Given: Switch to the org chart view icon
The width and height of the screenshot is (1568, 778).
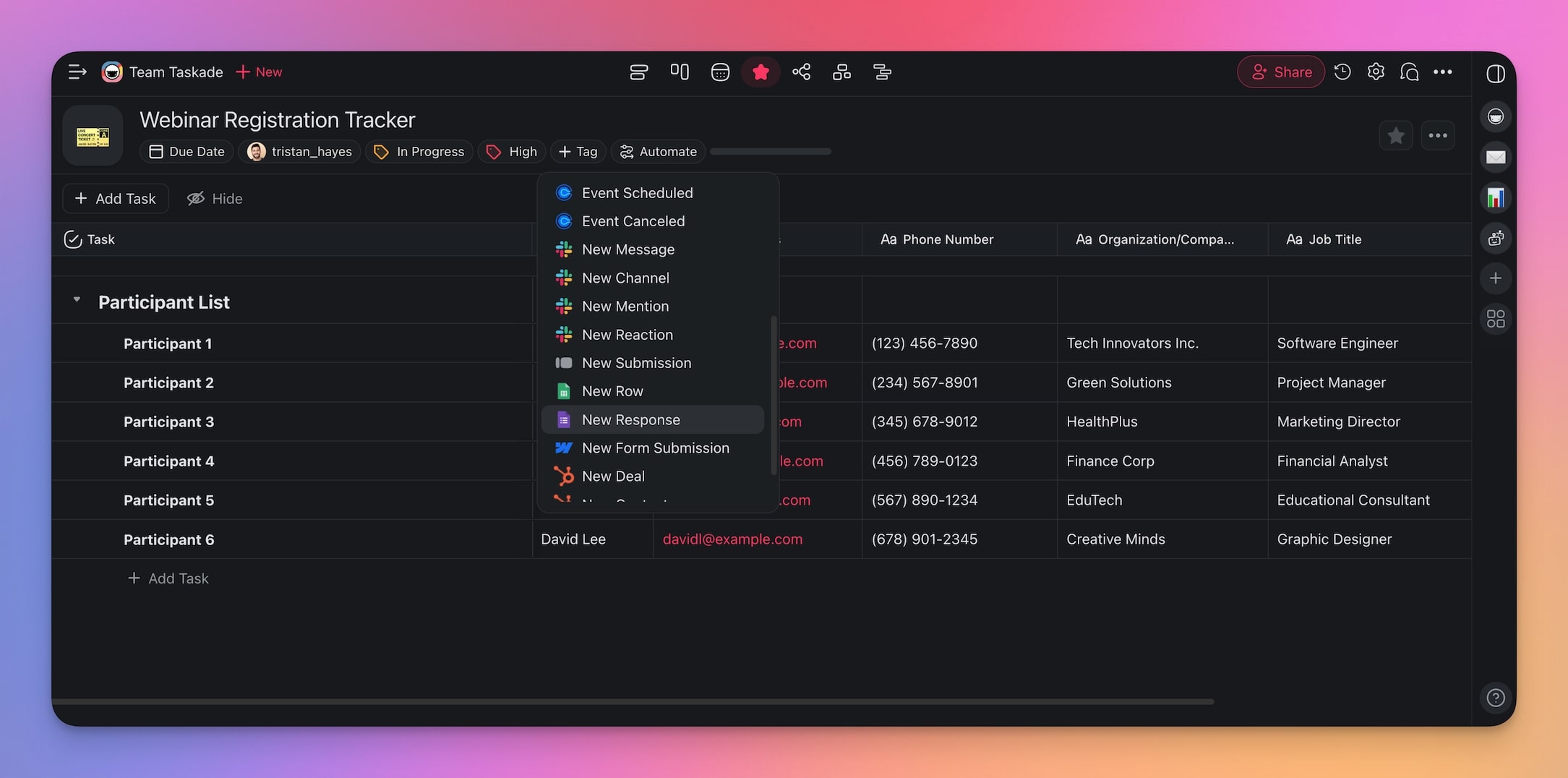Looking at the screenshot, I should click(841, 72).
